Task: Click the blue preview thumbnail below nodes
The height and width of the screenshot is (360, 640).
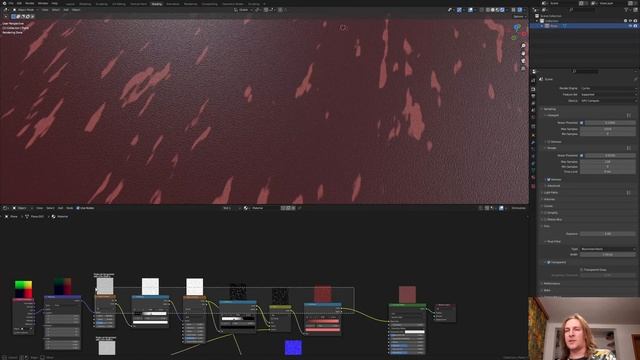Action: (293, 348)
